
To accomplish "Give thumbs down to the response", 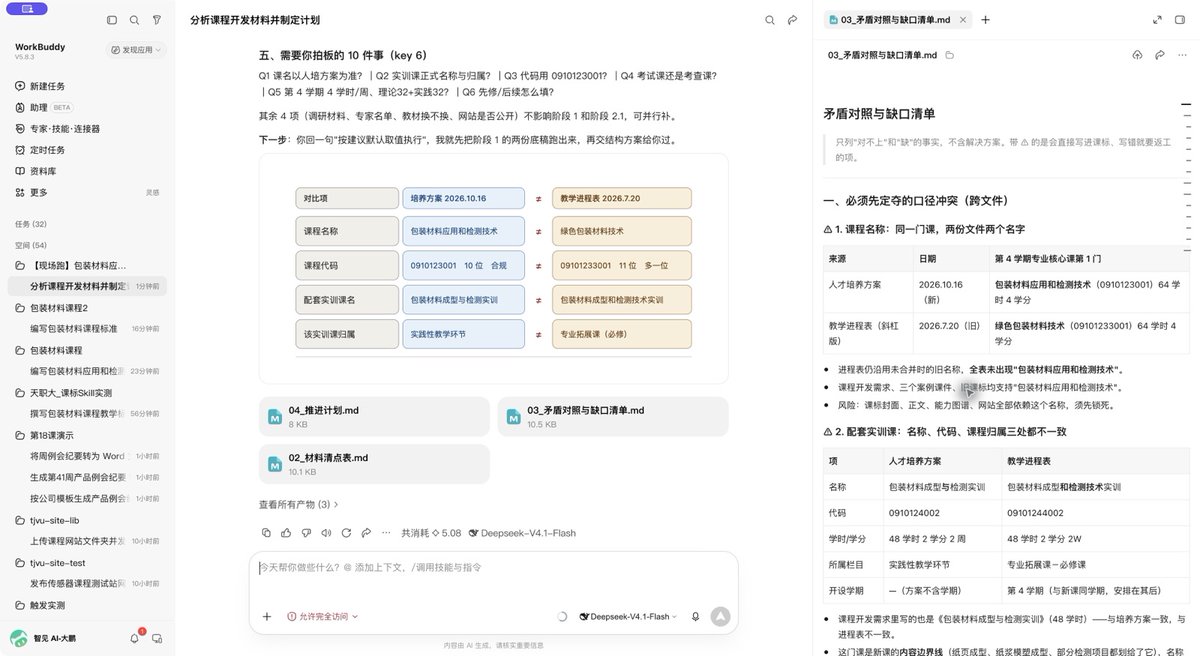I will click(306, 533).
